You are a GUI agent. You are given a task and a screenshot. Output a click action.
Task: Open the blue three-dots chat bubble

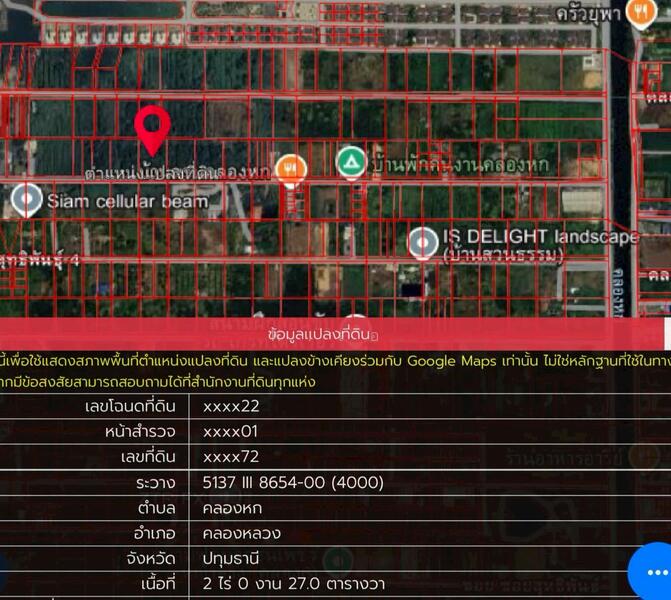click(x=651, y=571)
